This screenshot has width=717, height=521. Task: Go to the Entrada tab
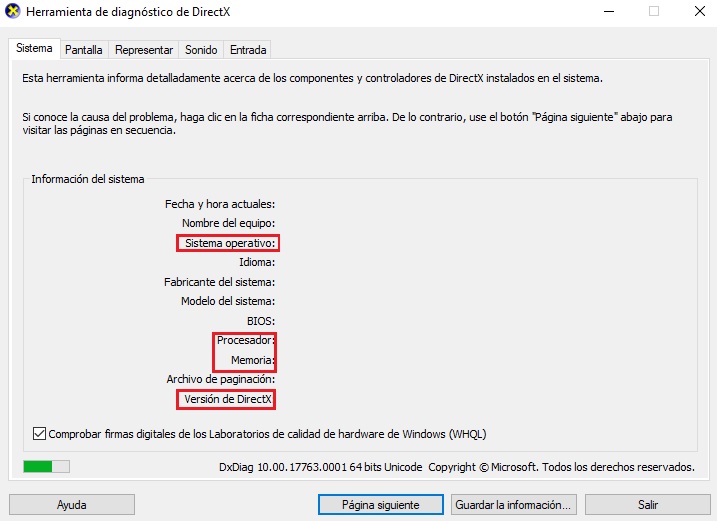click(x=248, y=50)
